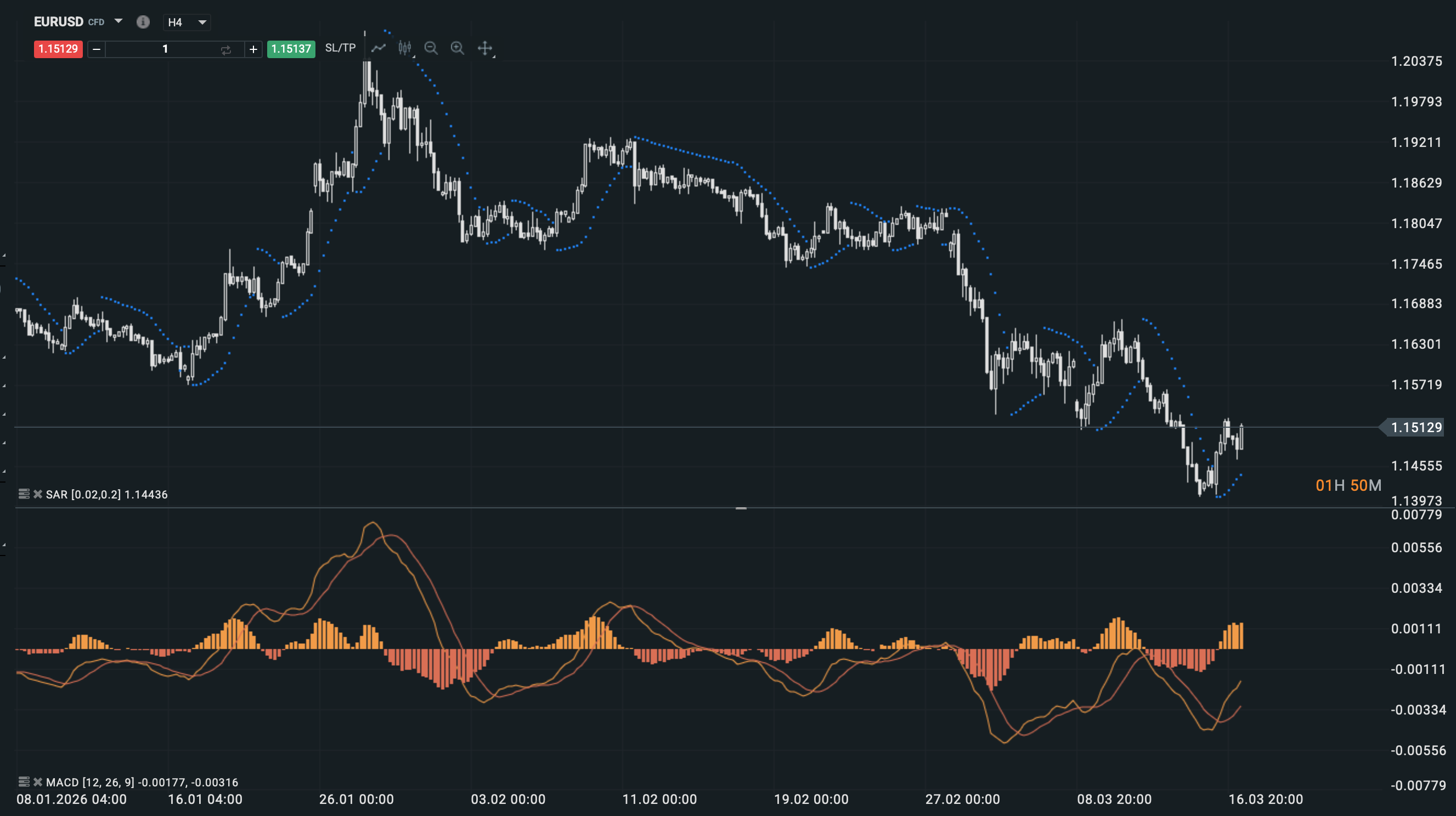Activate the chart move/crosshair tool

pos(486,49)
